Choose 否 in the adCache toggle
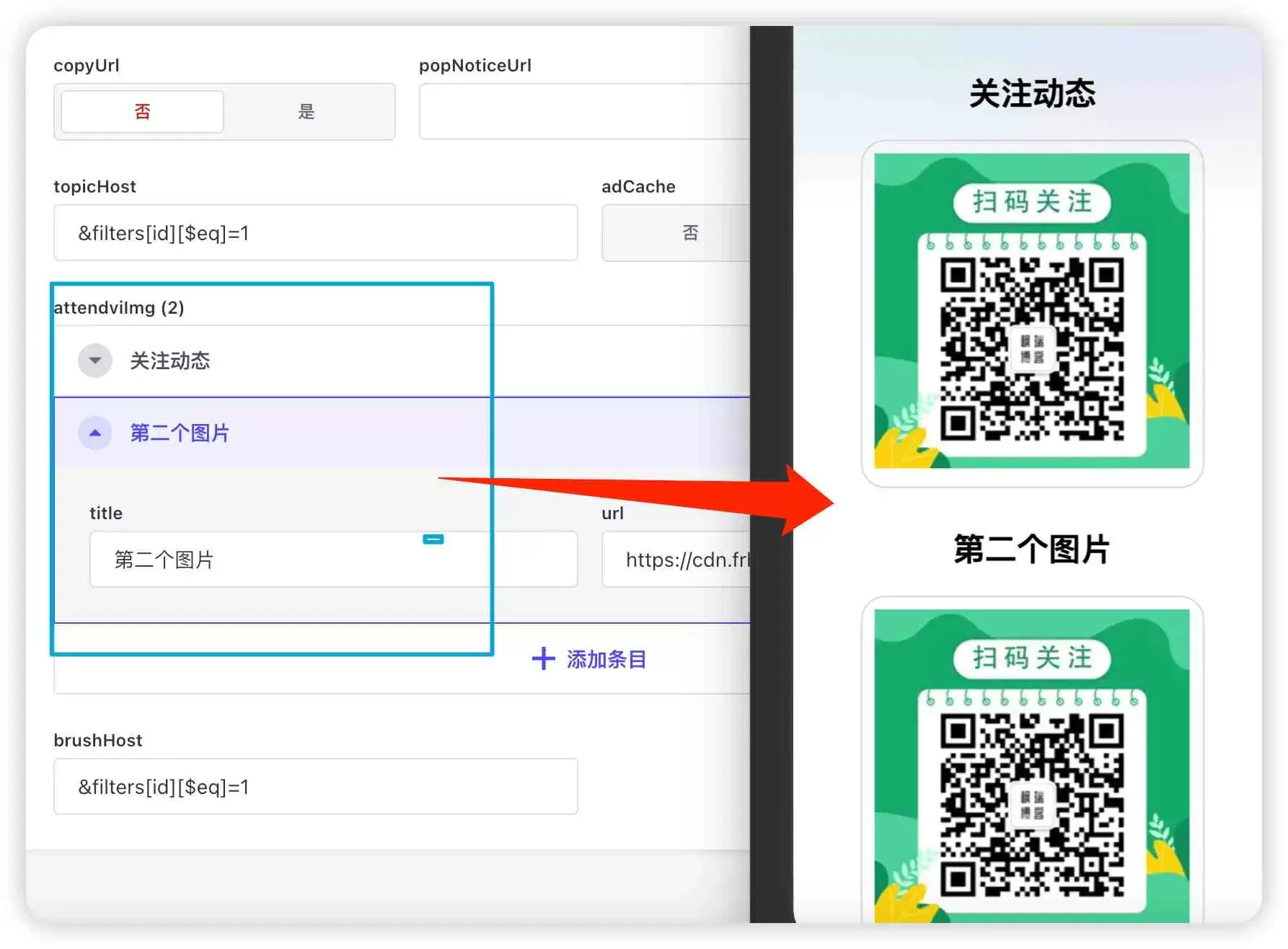This screenshot has width=1288, height=949. (689, 233)
